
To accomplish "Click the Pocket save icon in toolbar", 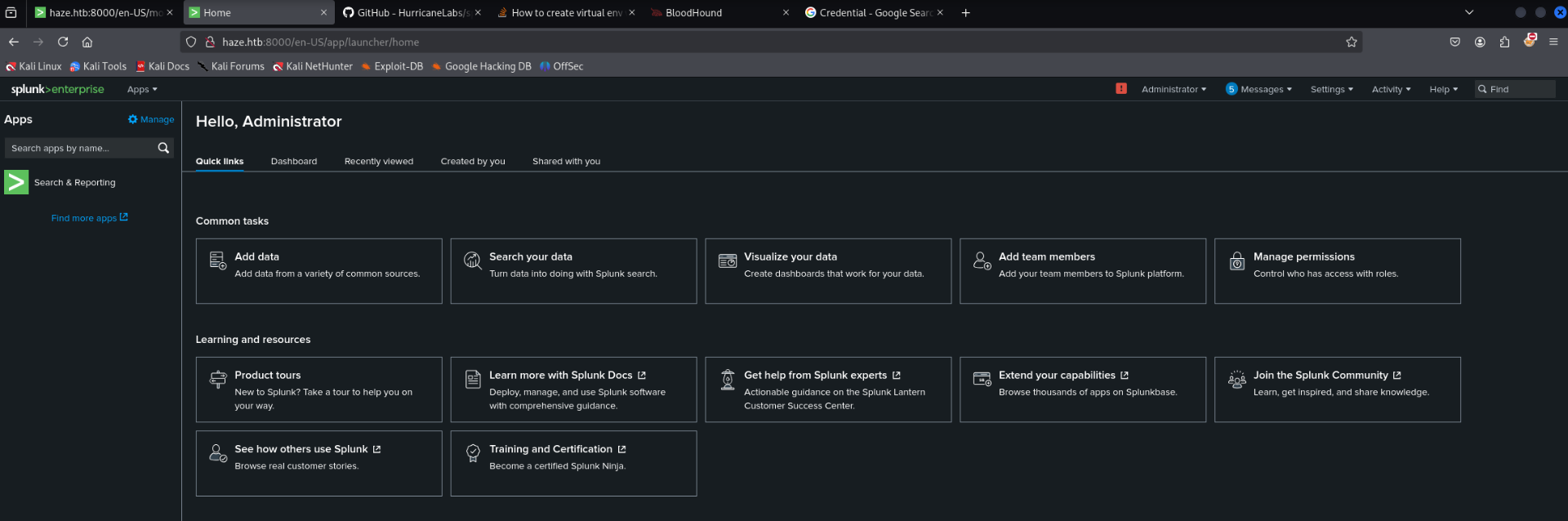I will (x=1455, y=42).
